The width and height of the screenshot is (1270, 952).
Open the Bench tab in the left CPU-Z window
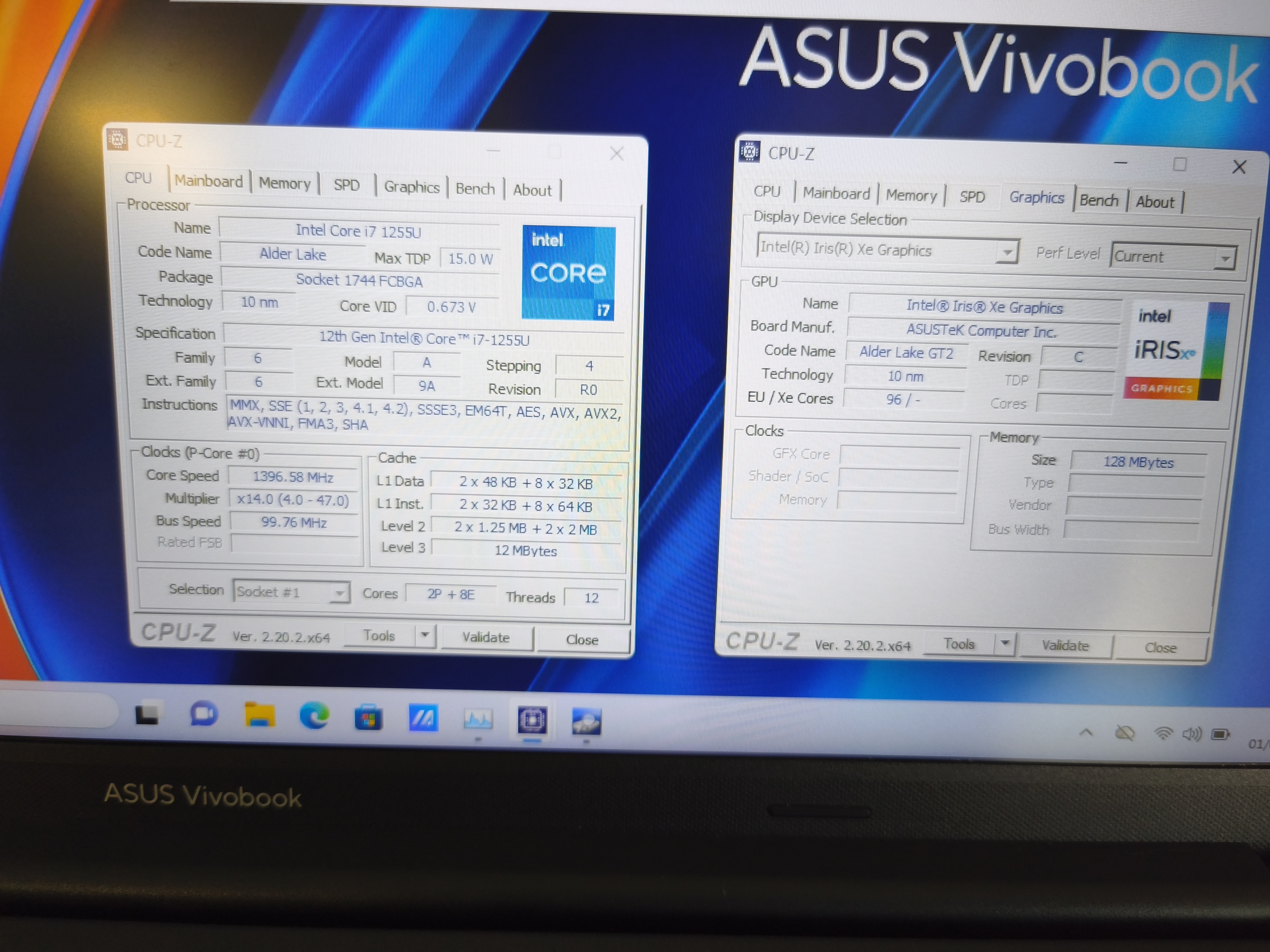(475, 189)
